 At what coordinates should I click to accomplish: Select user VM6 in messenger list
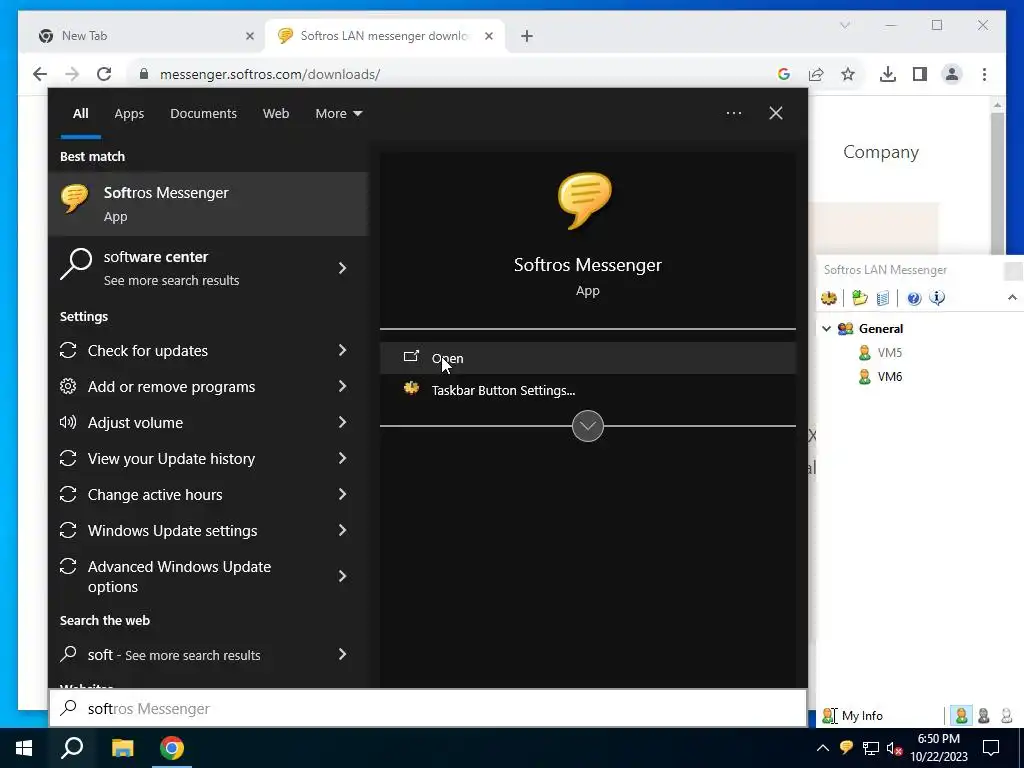coord(889,377)
